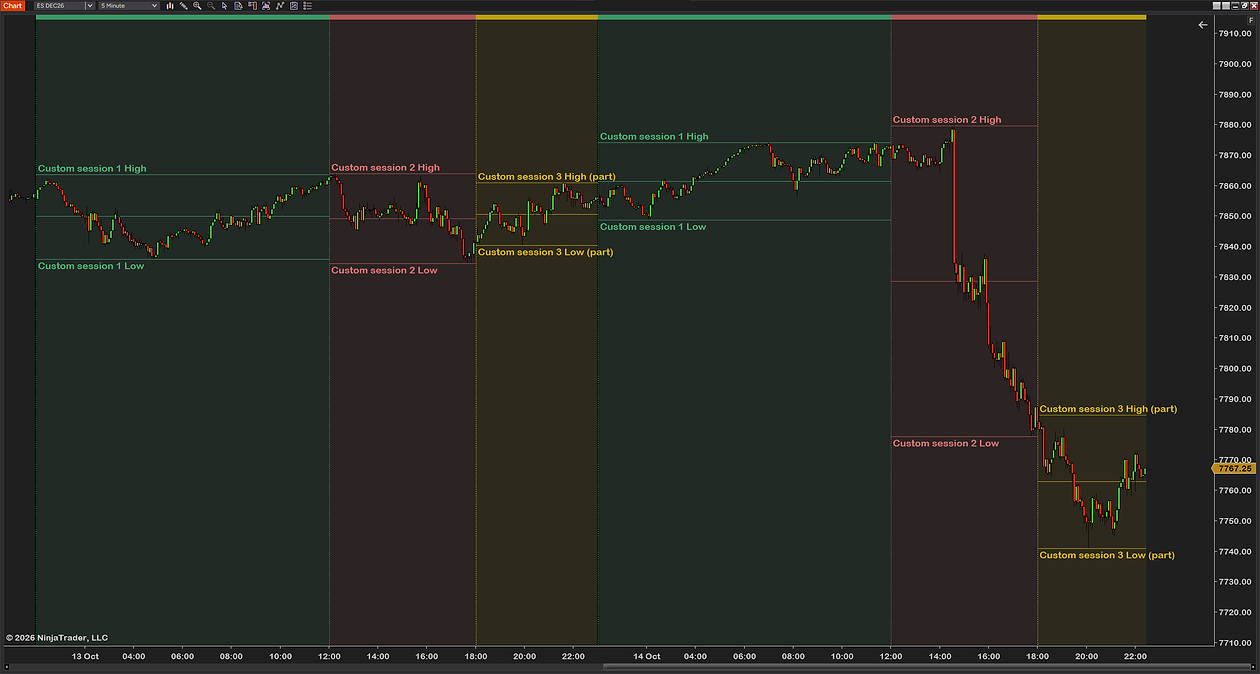1260x674 pixels.
Task: Click the 14 Oct 'Custom session 3 High (part)' label
Action: pos(1108,409)
